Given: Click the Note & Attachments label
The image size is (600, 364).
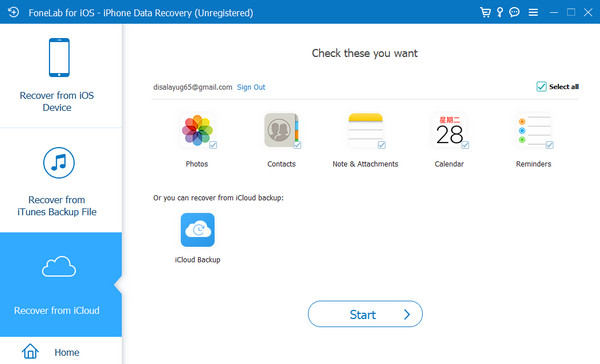Looking at the screenshot, I should pos(365,164).
